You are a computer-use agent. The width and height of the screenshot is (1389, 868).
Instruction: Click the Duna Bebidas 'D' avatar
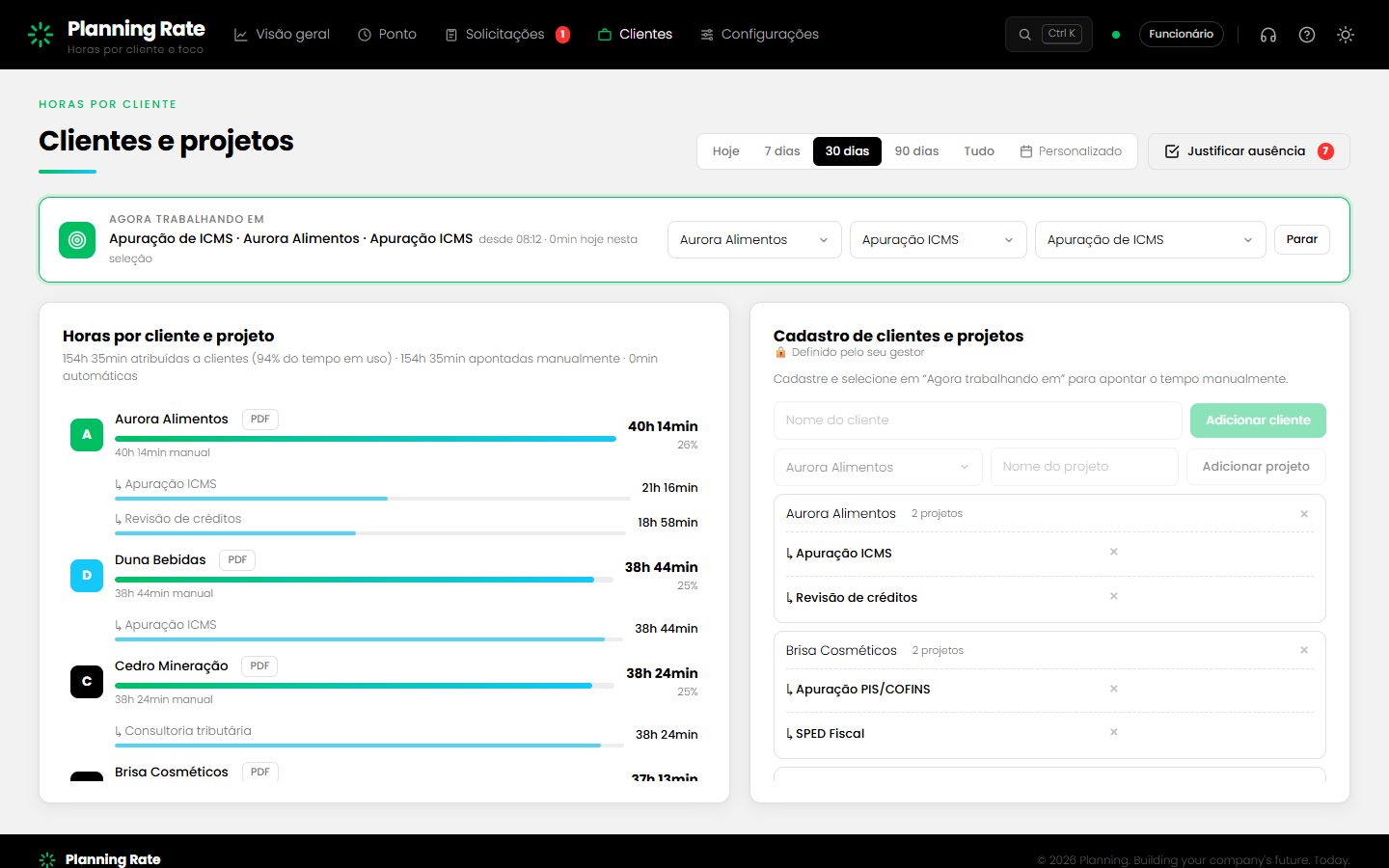[87, 576]
